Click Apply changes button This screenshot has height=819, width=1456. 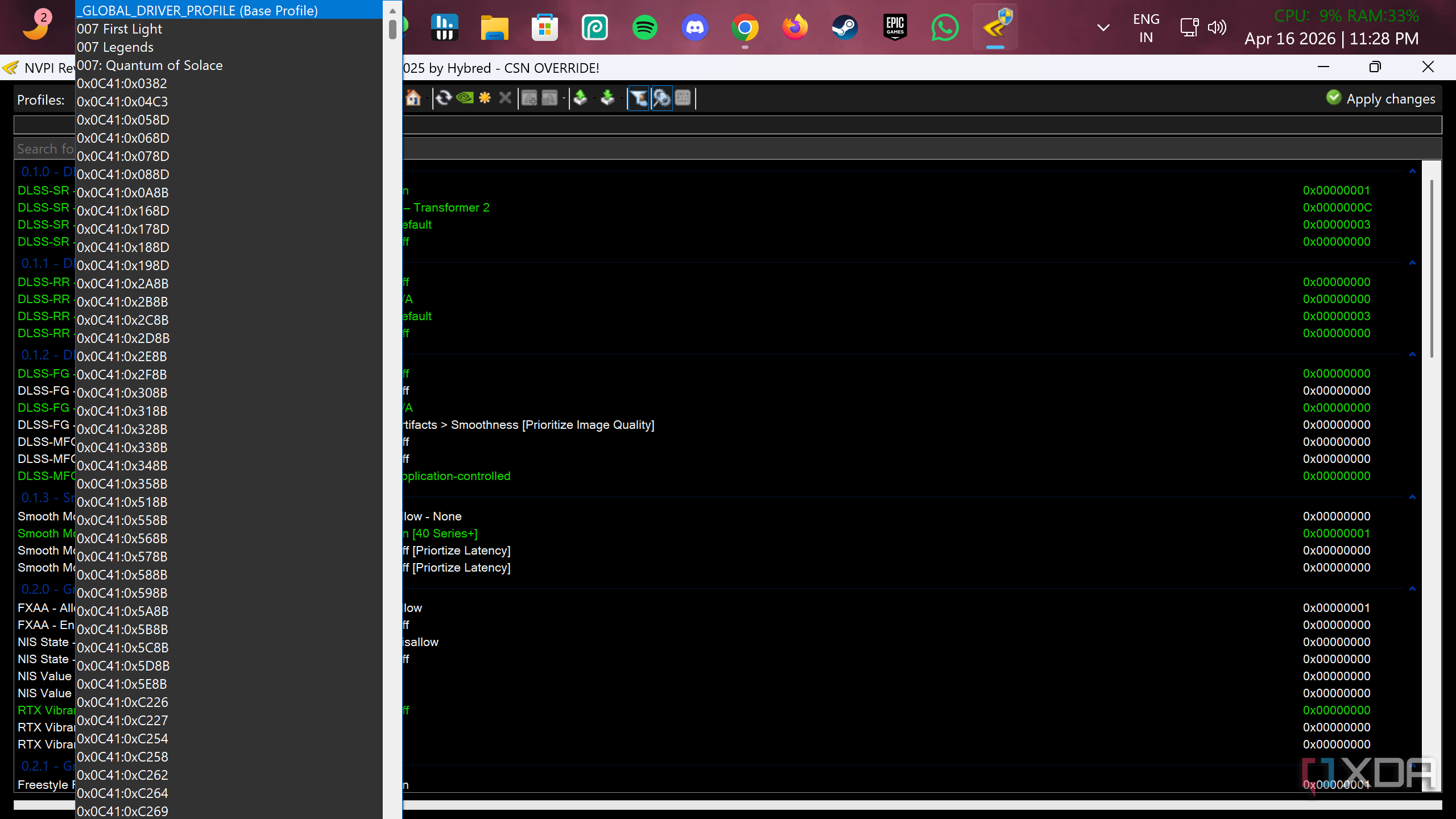pos(1380,99)
